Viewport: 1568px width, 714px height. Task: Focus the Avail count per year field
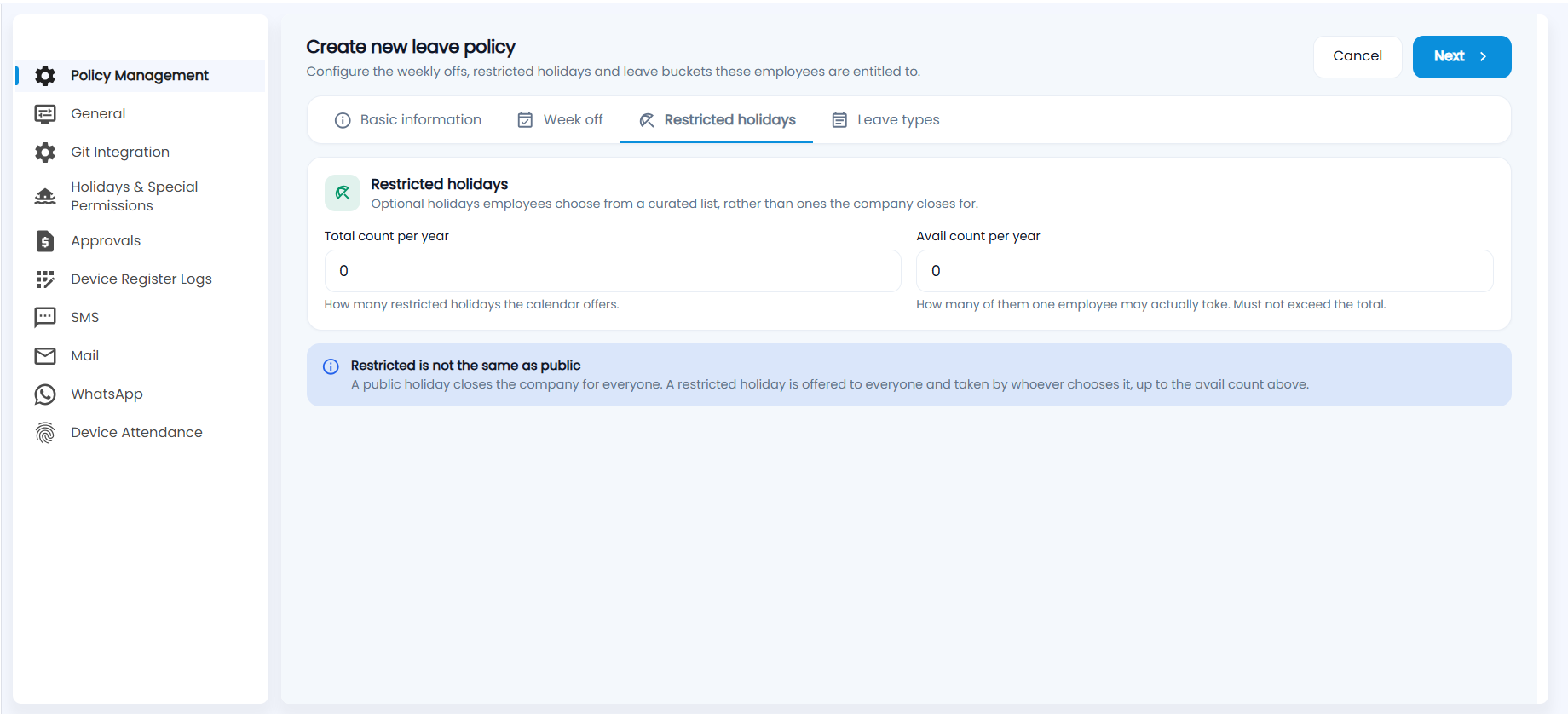[1205, 271]
